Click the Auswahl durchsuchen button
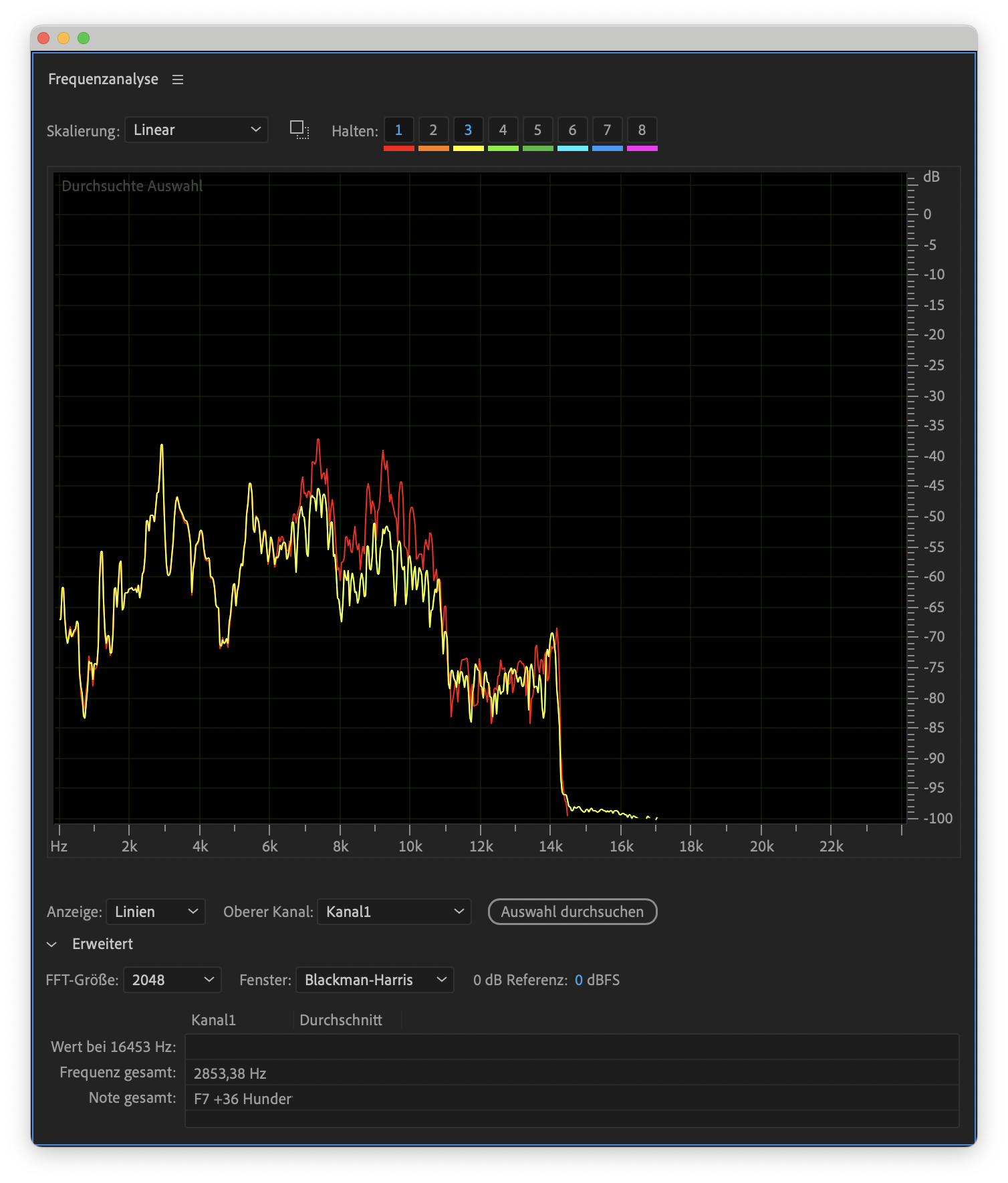The image size is (1008, 1183). point(572,912)
